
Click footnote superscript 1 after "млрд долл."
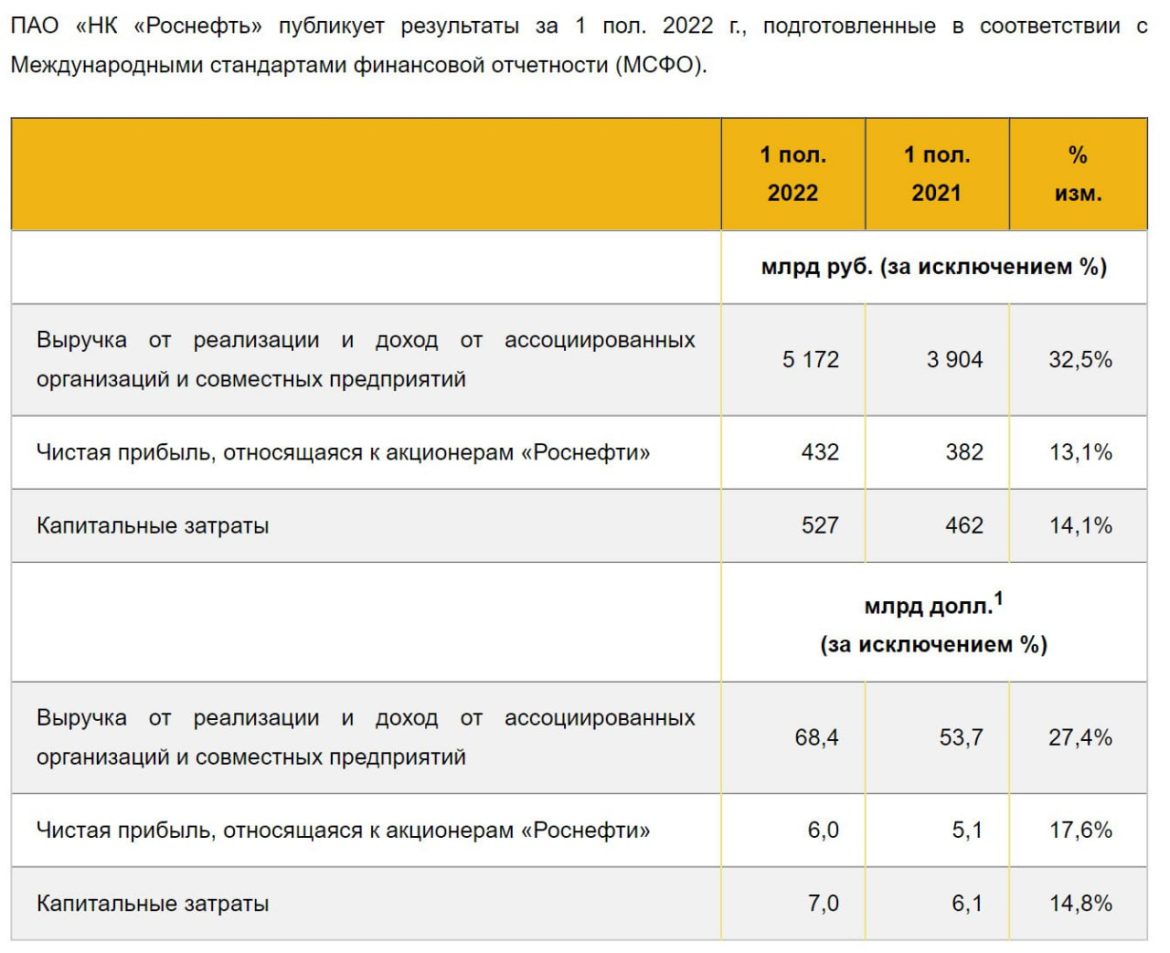coord(998,599)
